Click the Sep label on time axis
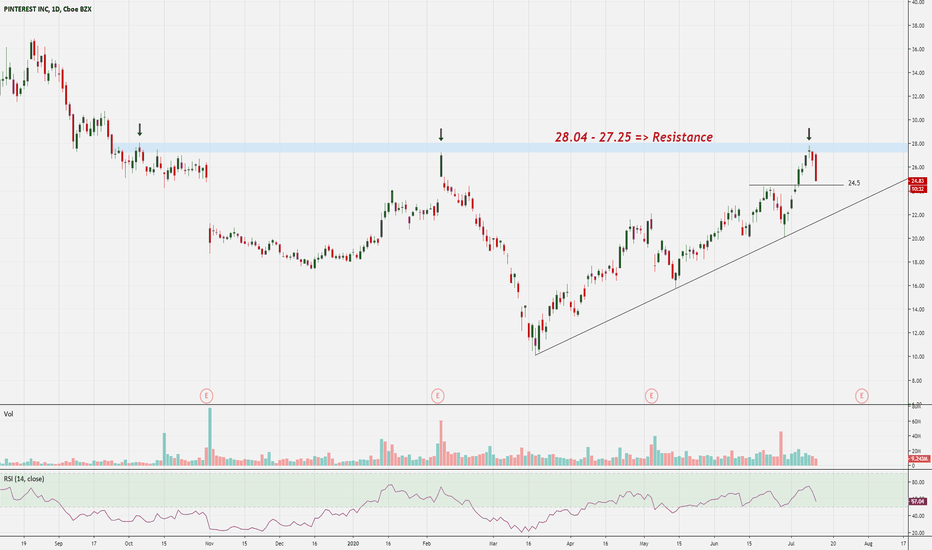This screenshot has width=932, height=550. tap(58, 543)
